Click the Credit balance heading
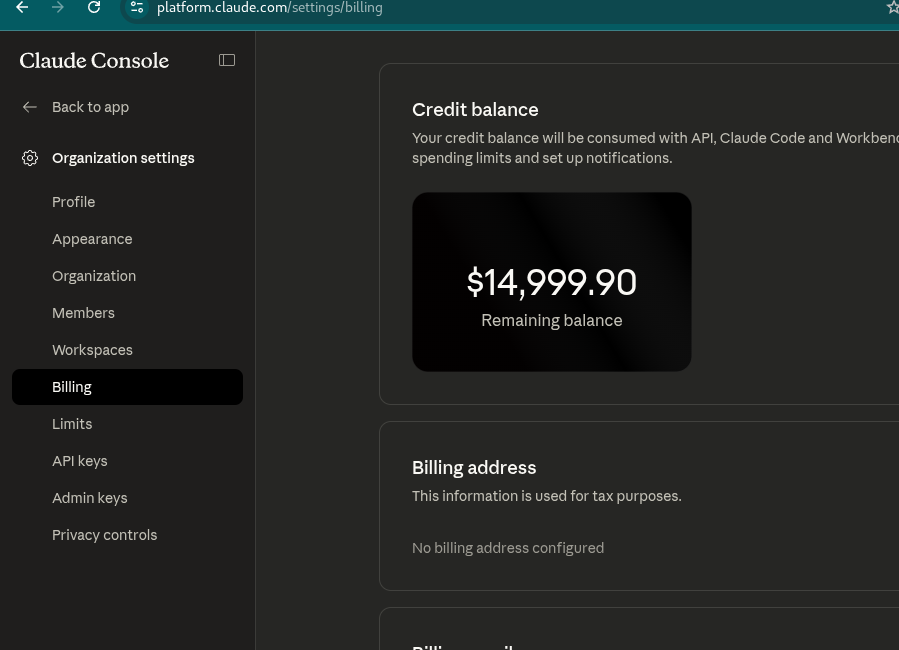 point(475,109)
